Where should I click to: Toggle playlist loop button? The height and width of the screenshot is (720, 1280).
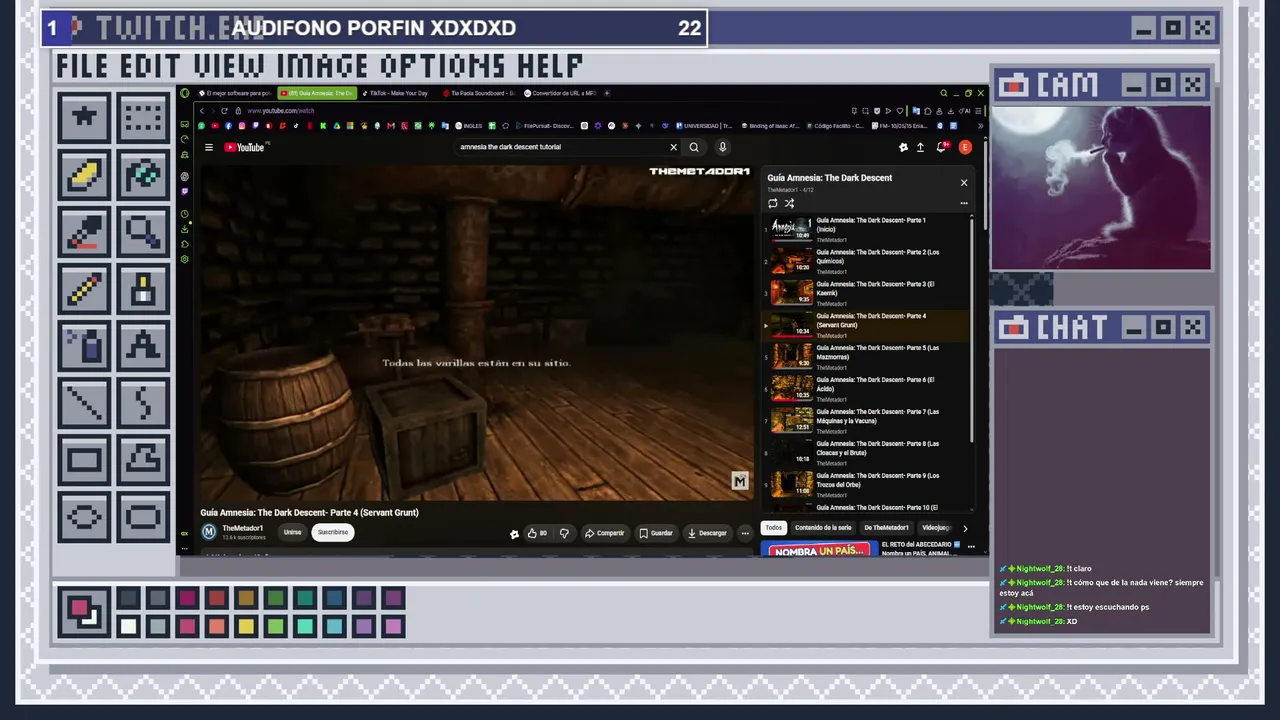(773, 203)
